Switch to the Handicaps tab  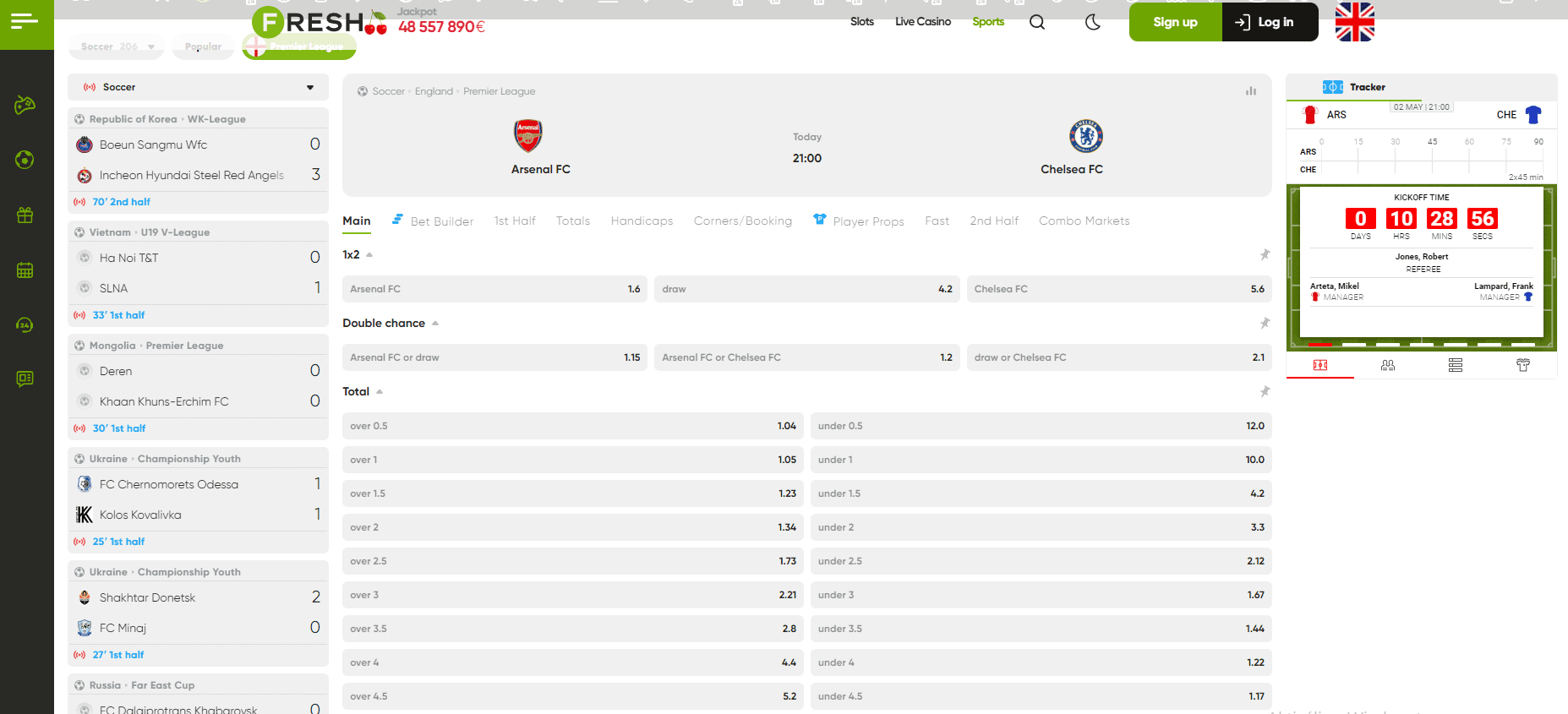point(642,221)
